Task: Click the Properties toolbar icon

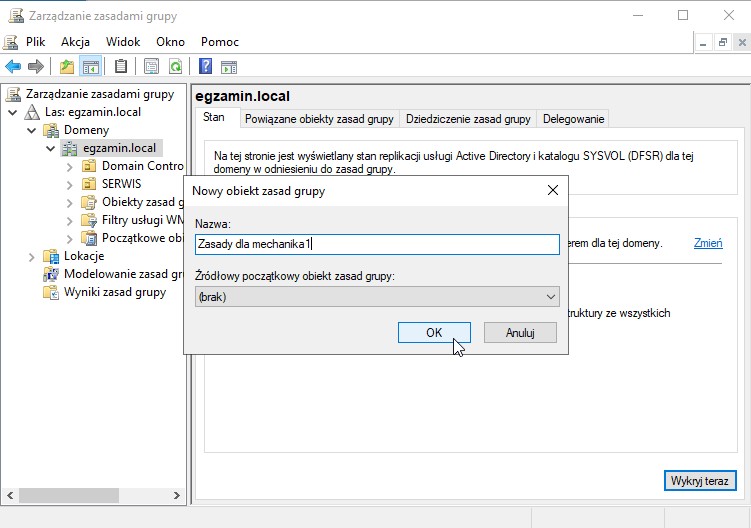Action: coord(151,67)
